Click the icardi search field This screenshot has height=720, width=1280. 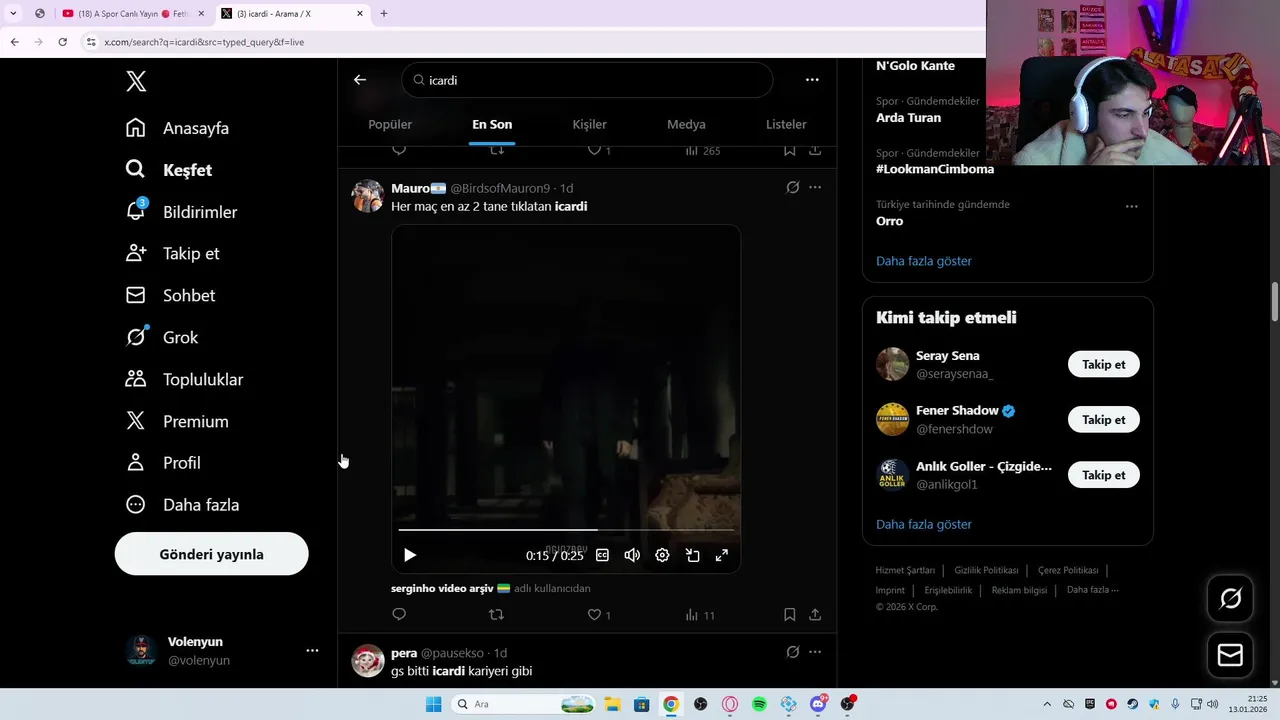pyautogui.click(x=587, y=80)
